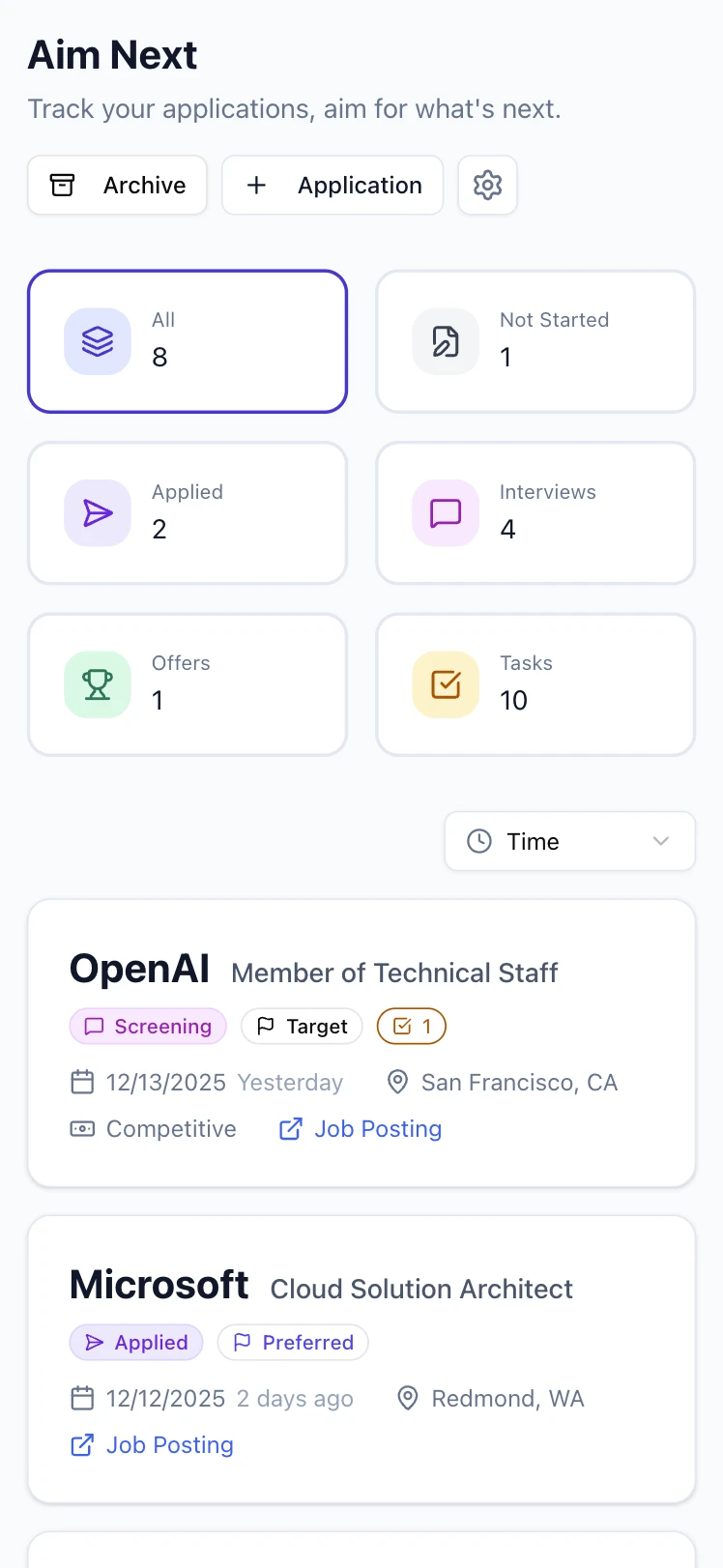Click the Aim Next app title

click(113, 55)
